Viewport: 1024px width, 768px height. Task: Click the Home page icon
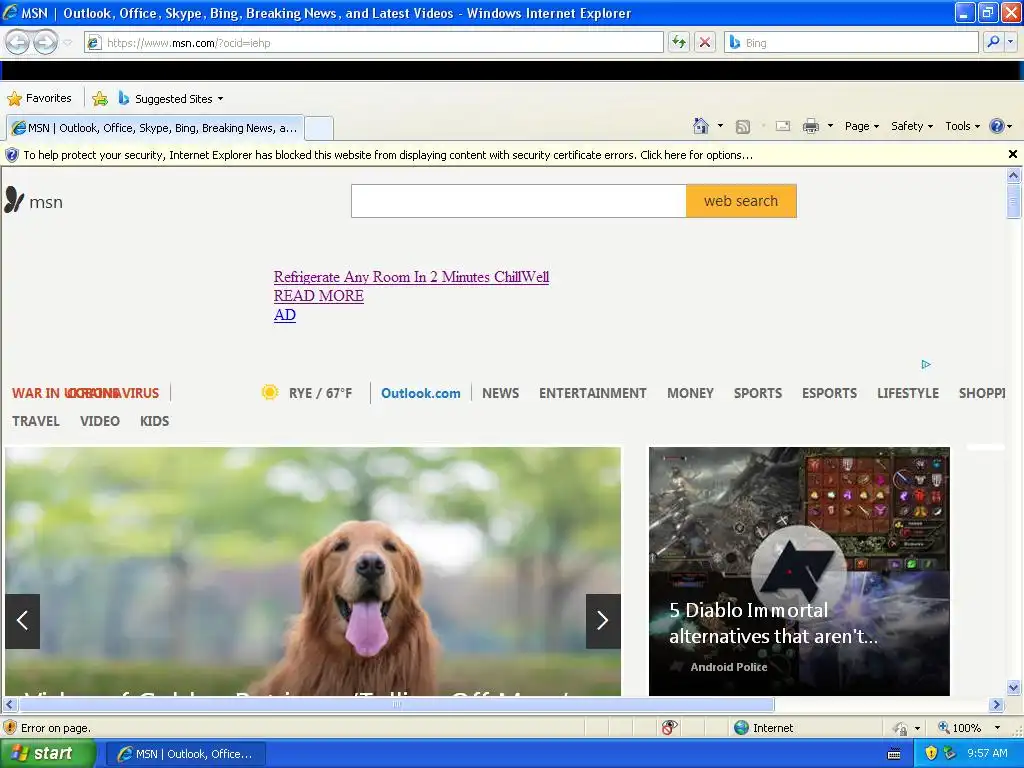click(x=701, y=126)
